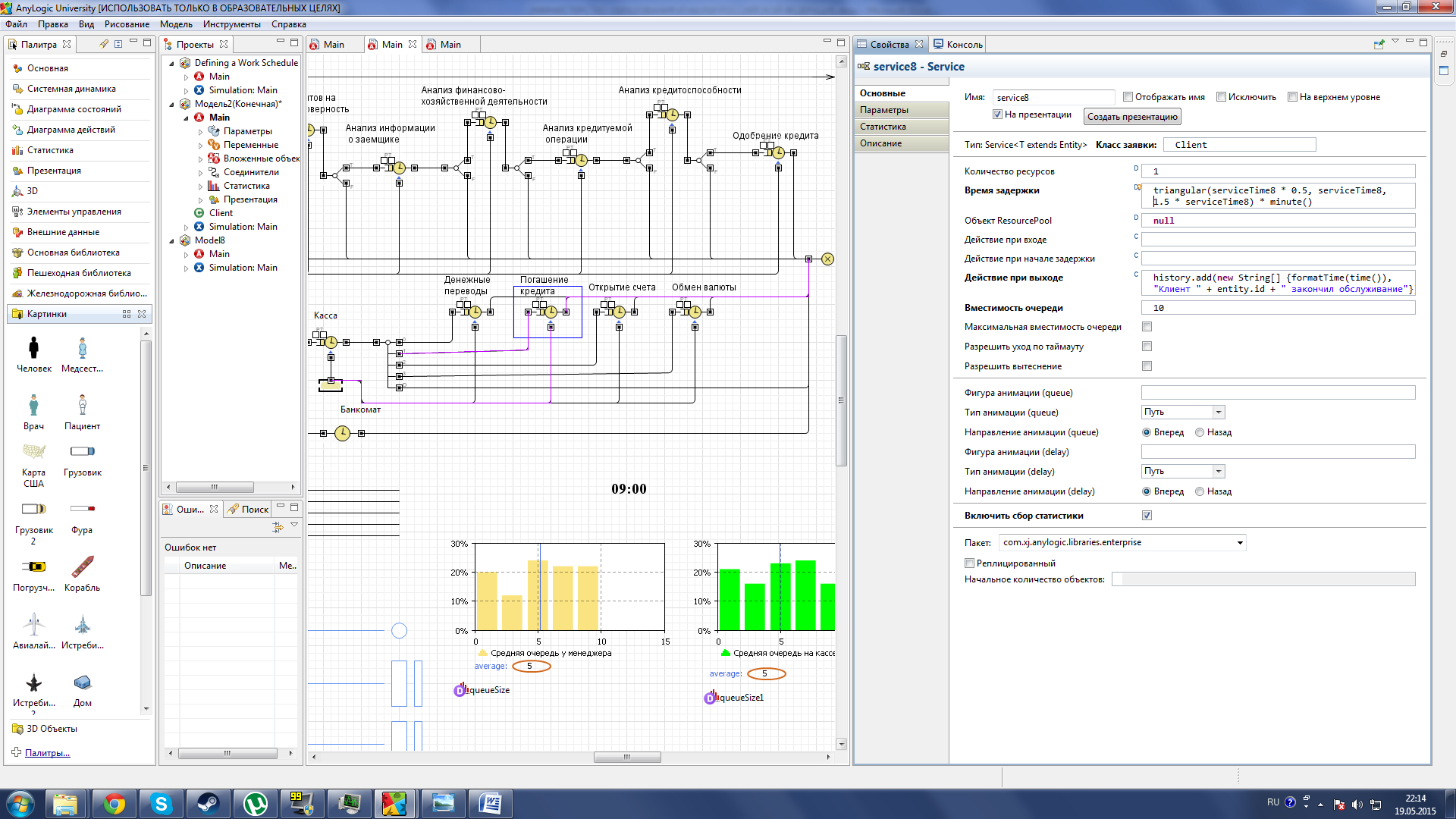Enable the Отображать имя checkbox
1456x819 pixels.
pyautogui.click(x=1128, y=97)
